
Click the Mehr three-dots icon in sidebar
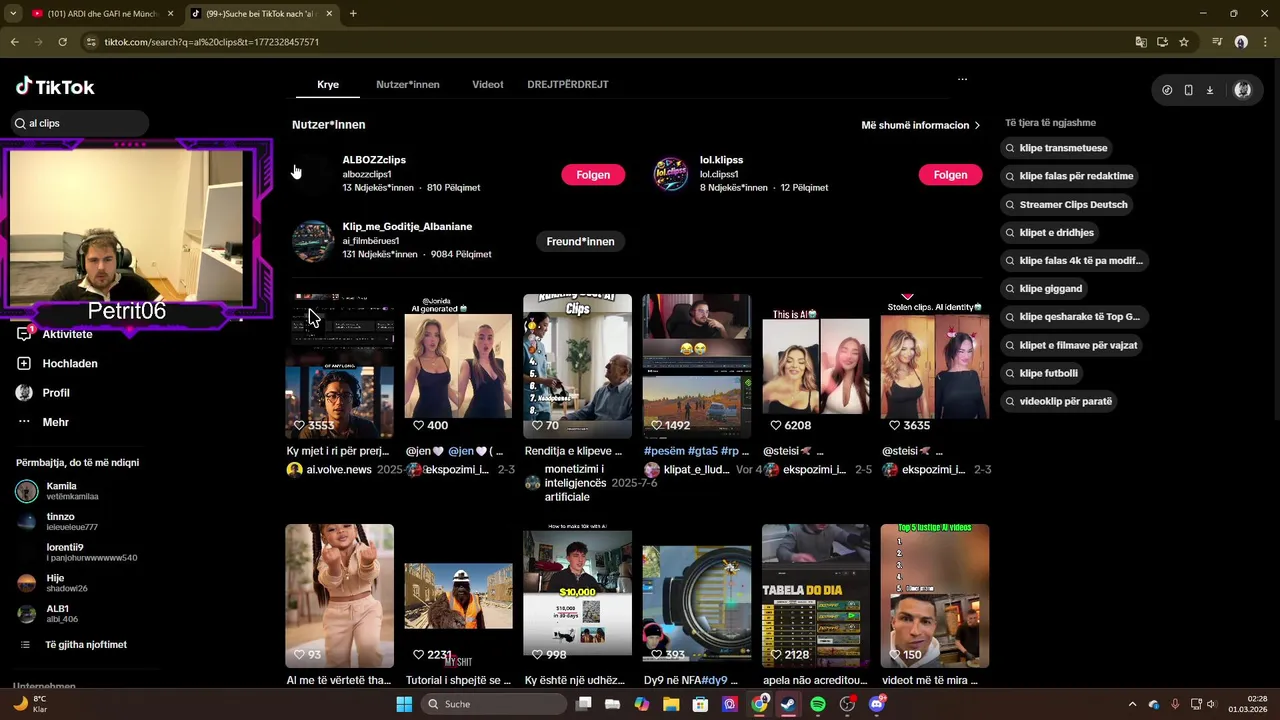point(24,422)
